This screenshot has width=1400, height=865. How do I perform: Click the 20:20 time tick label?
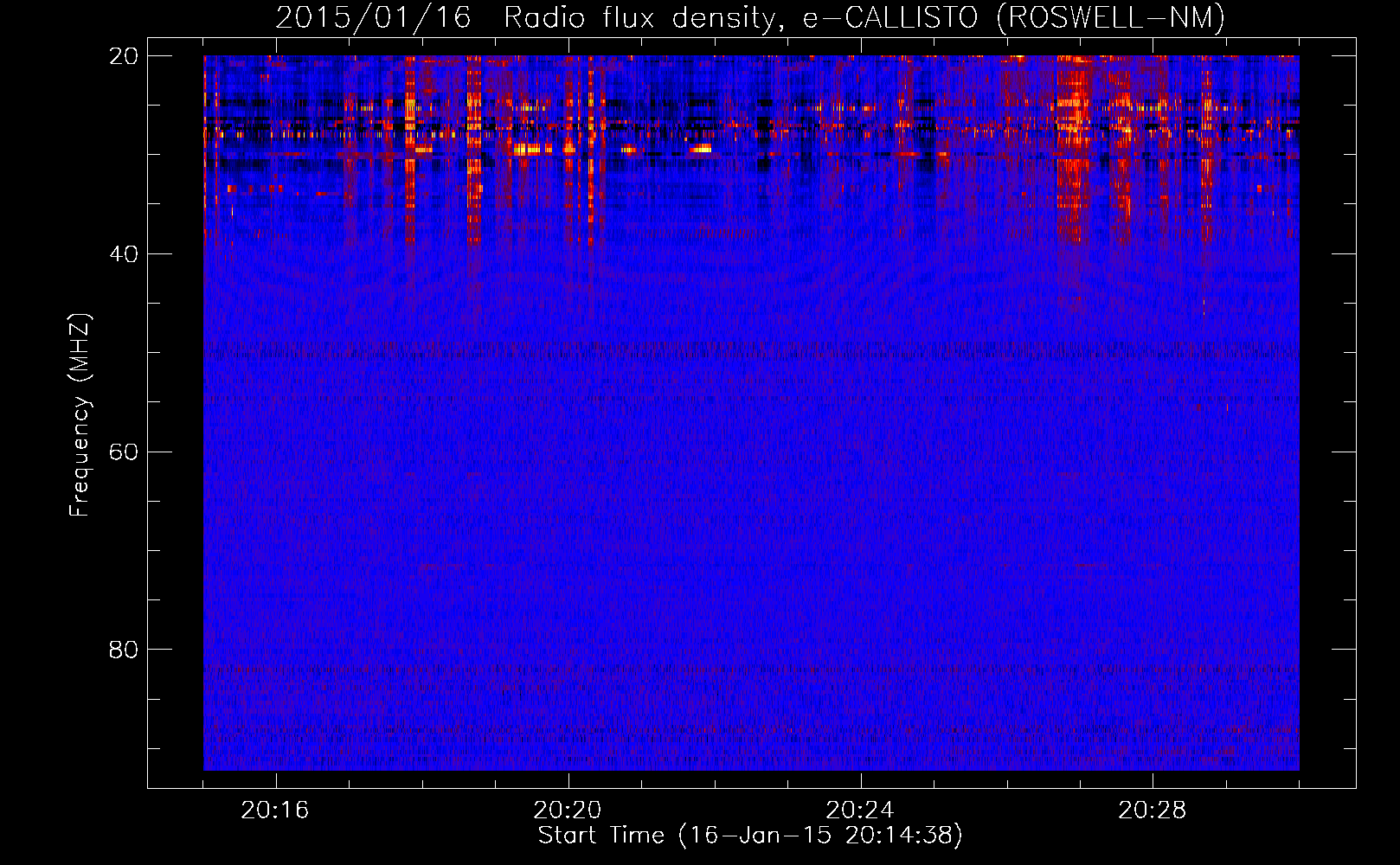click(x=568, y=810)
